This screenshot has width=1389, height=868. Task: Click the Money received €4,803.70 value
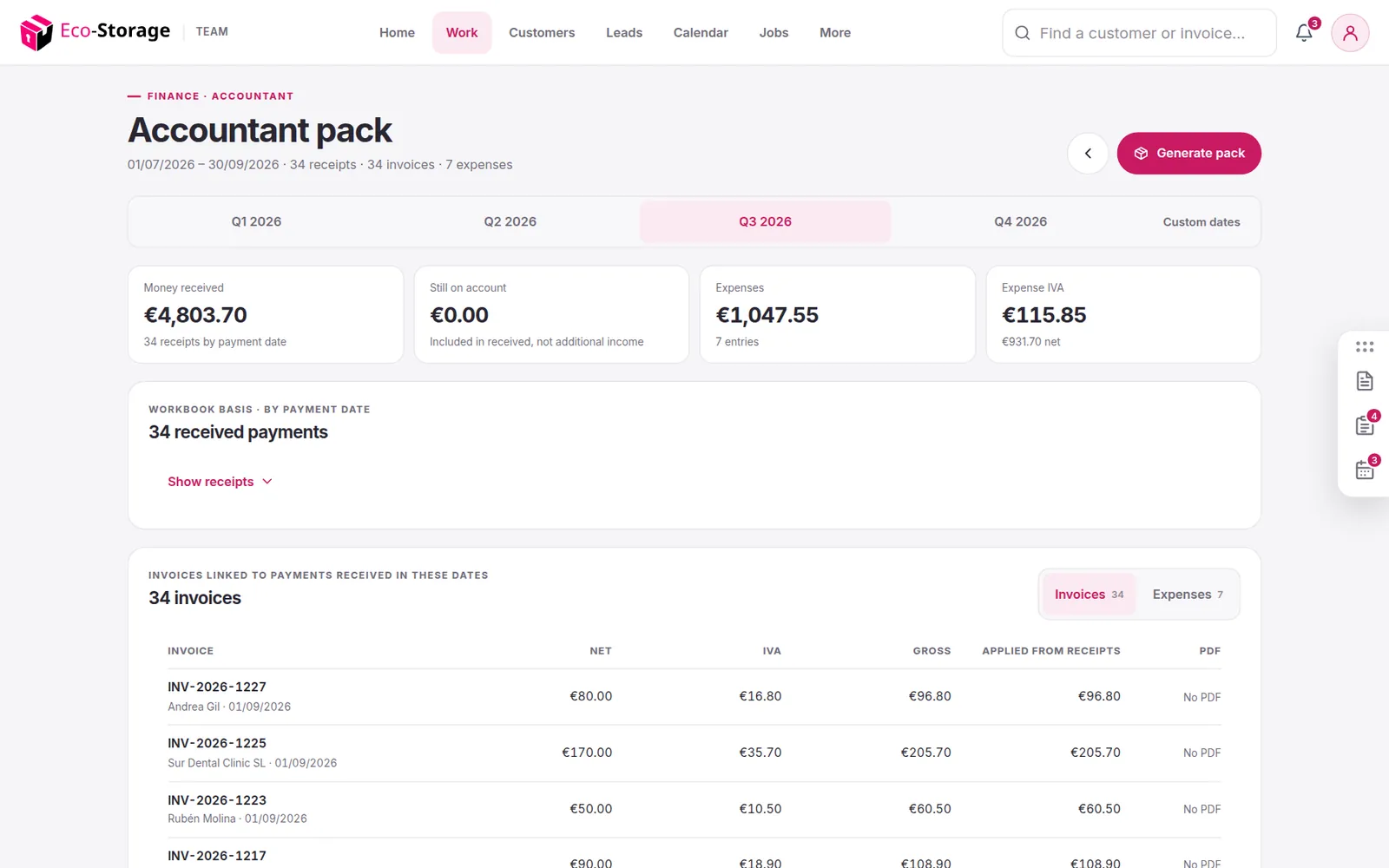click(x=195, y=315)
